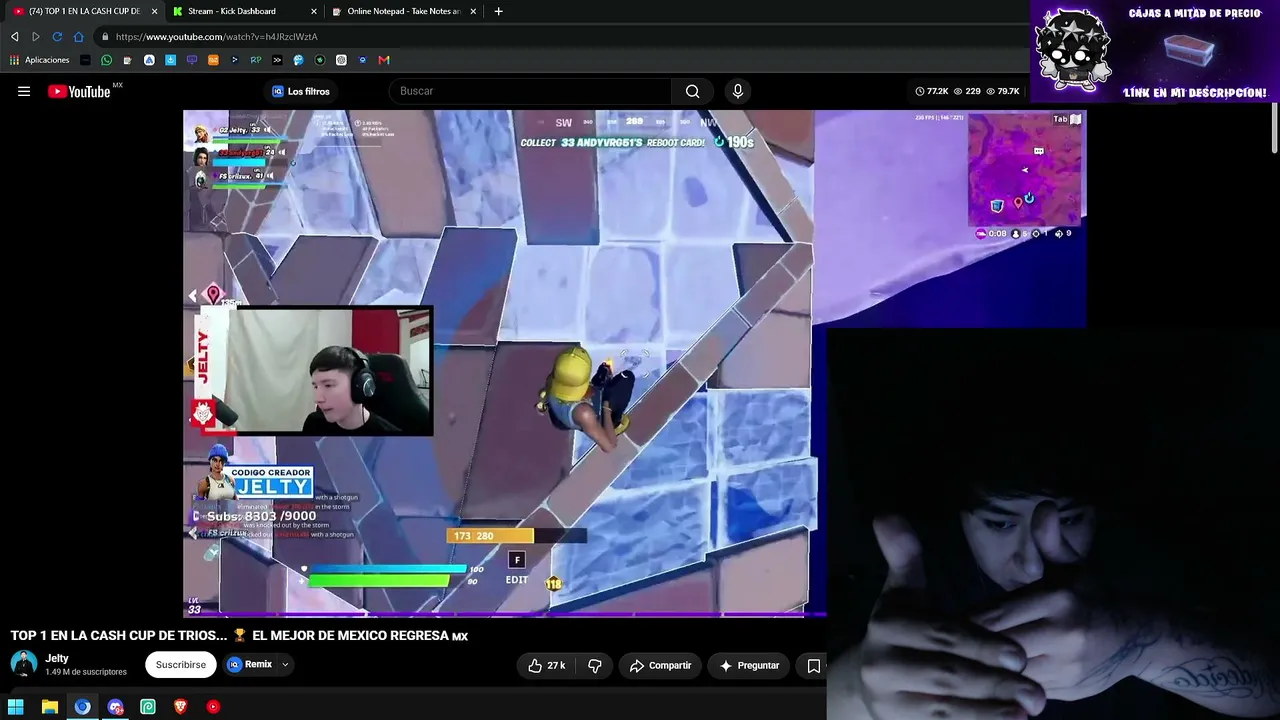Open the RP bookmark icon
The image size is (1280, 720).
click(x=256, y=60)
